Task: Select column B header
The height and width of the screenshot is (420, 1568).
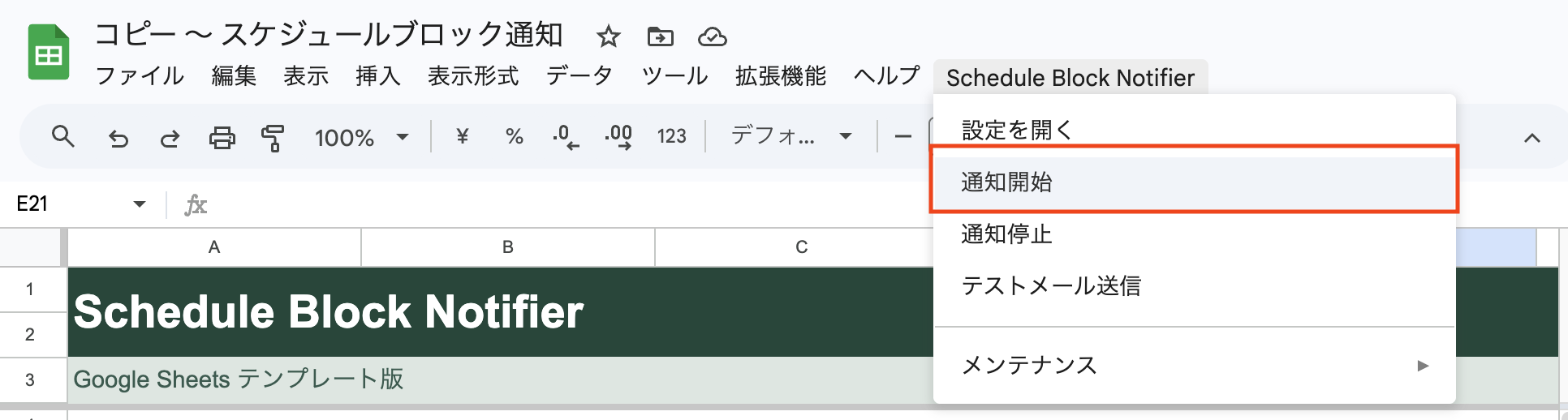Action: click(x=508, y=247)
